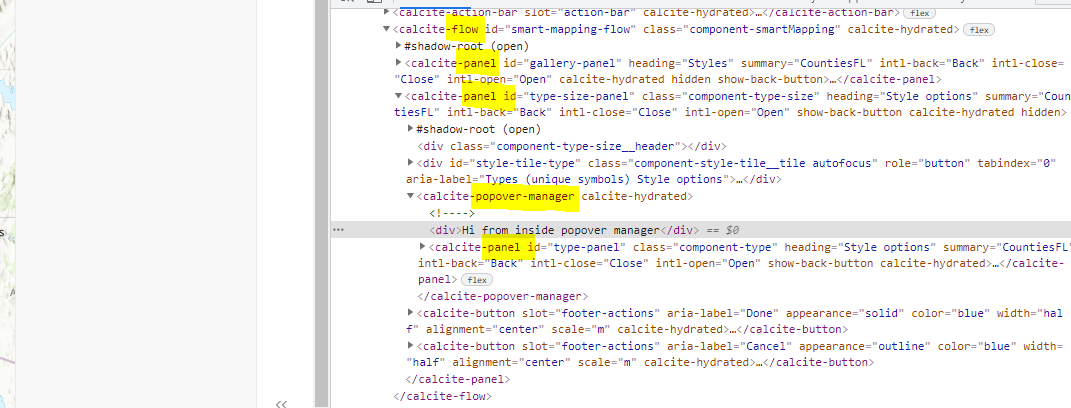Select the </calcite-flow> closing tag row
The image size is (1071, 408).
point(443,396)
